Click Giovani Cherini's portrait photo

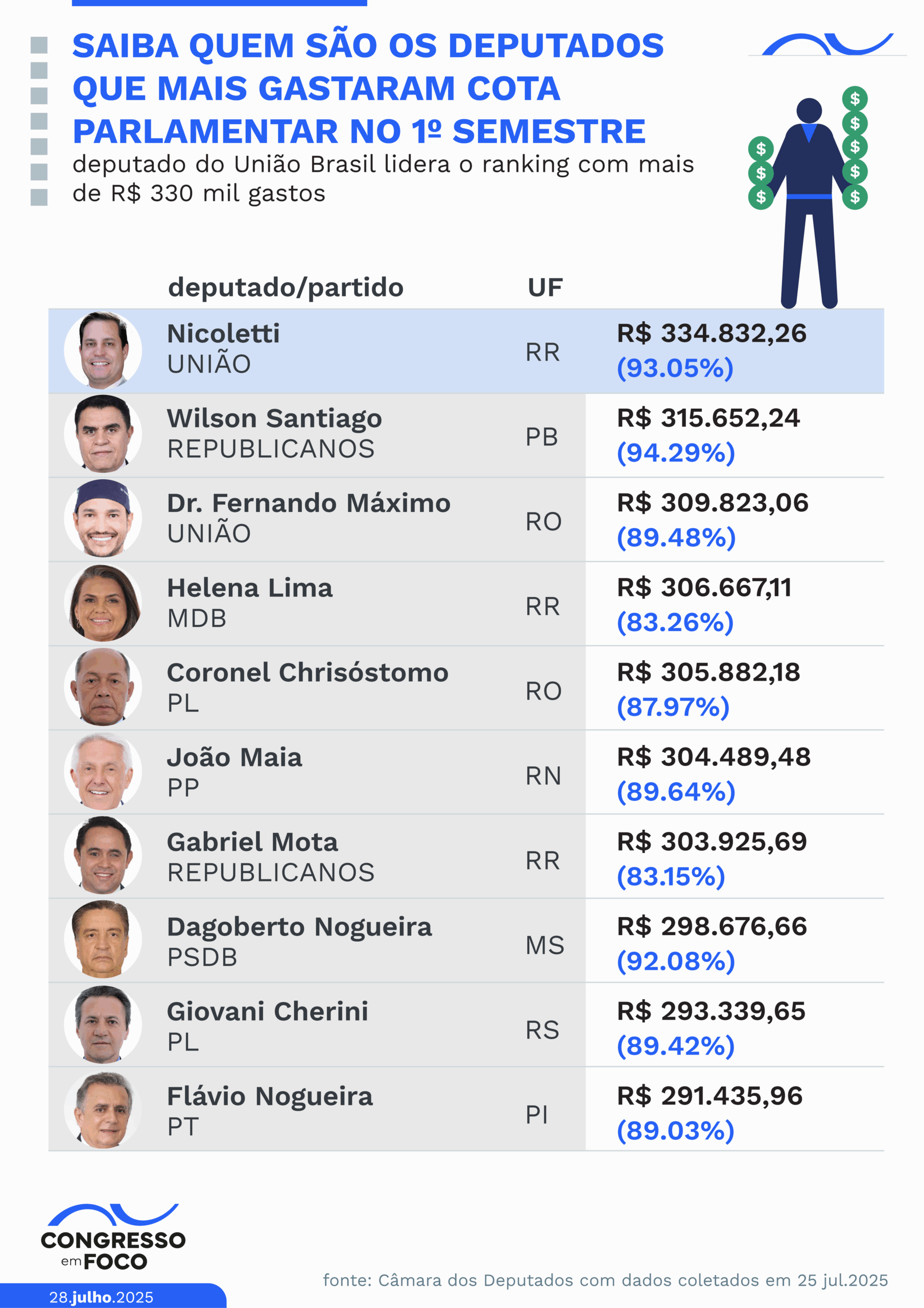pyautogui.click(x=103, y=1025)
